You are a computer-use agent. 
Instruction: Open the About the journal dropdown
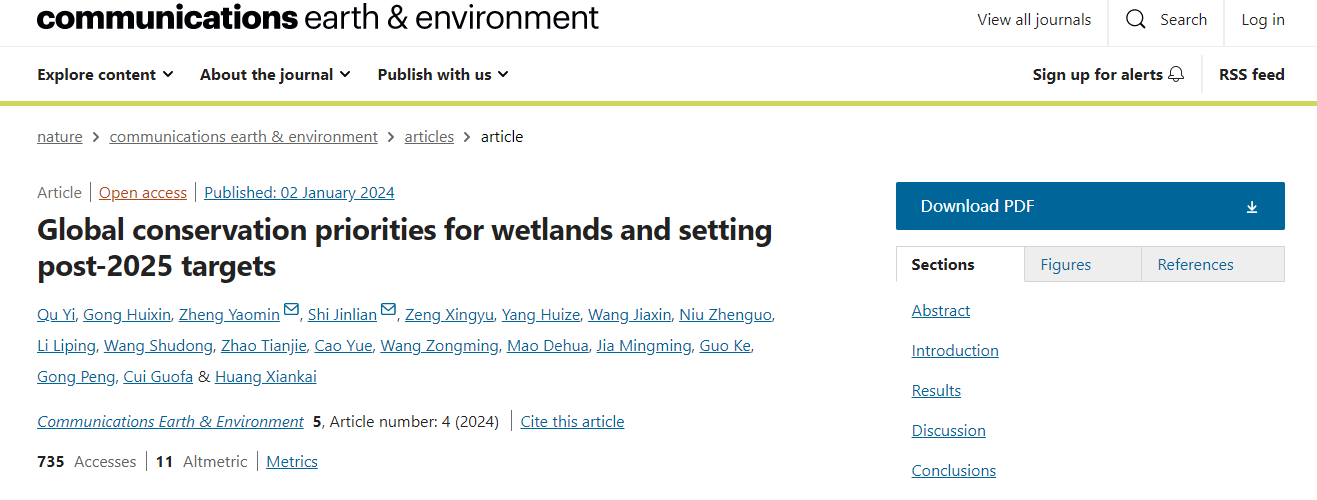click(x=275, y=74)
